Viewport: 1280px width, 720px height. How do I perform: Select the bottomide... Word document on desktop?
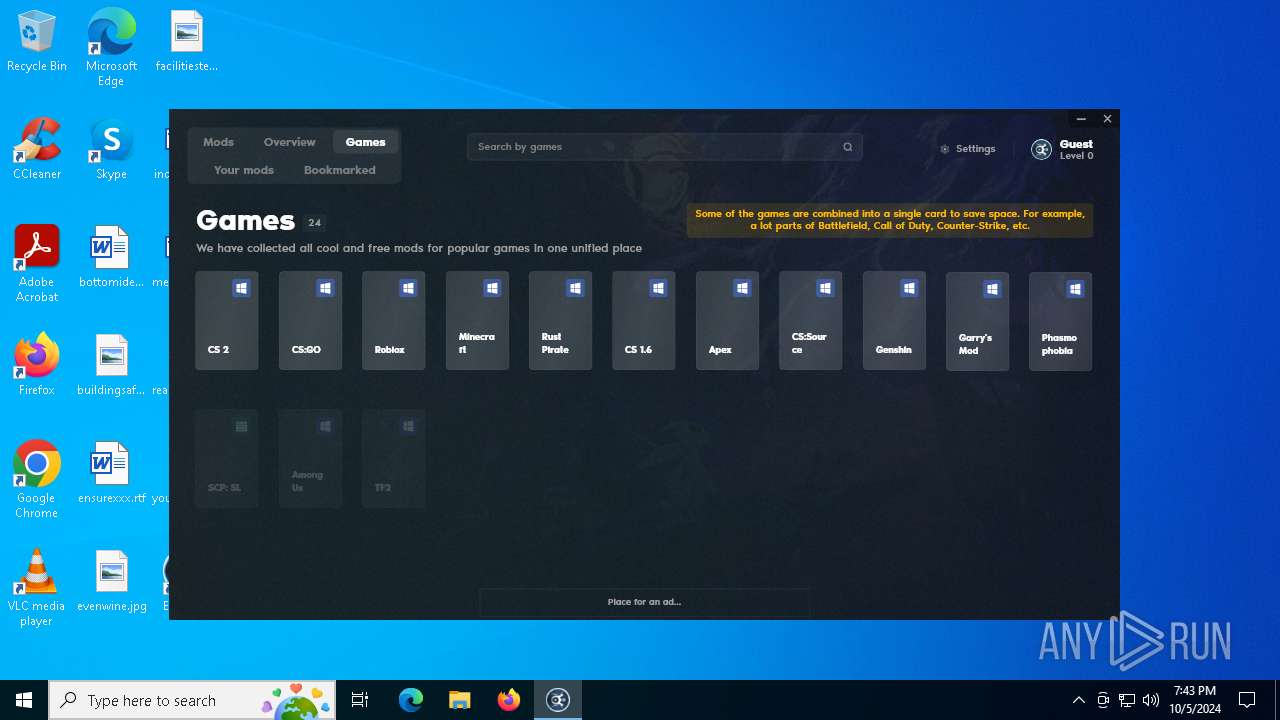click(111, 257)
